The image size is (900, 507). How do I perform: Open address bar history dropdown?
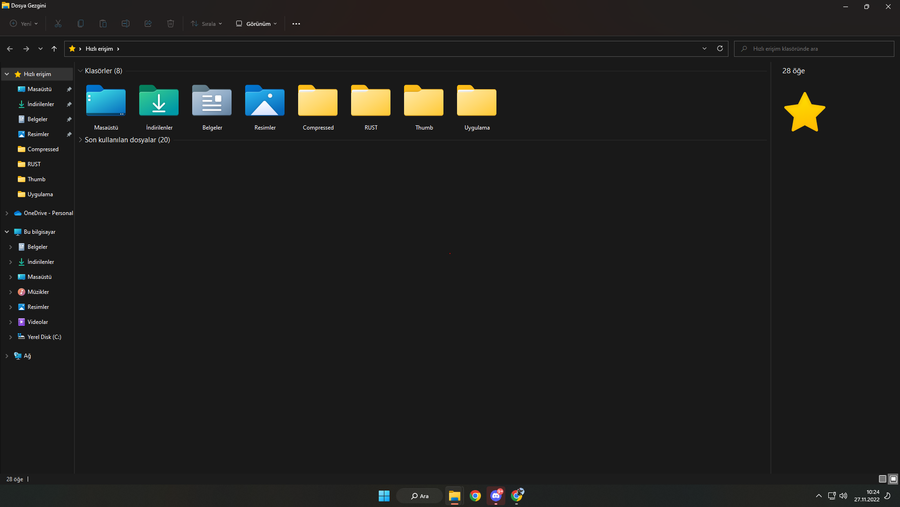click(704, 48)
